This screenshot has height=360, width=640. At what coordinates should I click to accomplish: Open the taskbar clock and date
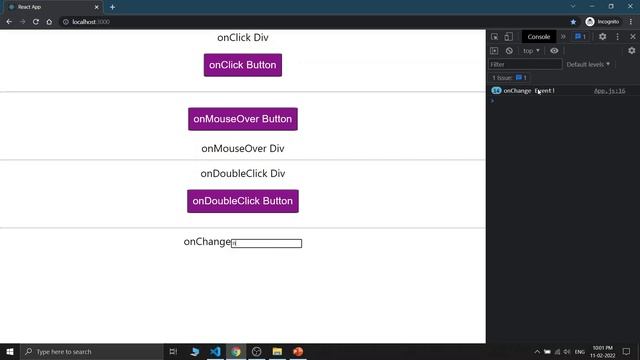[x=602, y=351]
